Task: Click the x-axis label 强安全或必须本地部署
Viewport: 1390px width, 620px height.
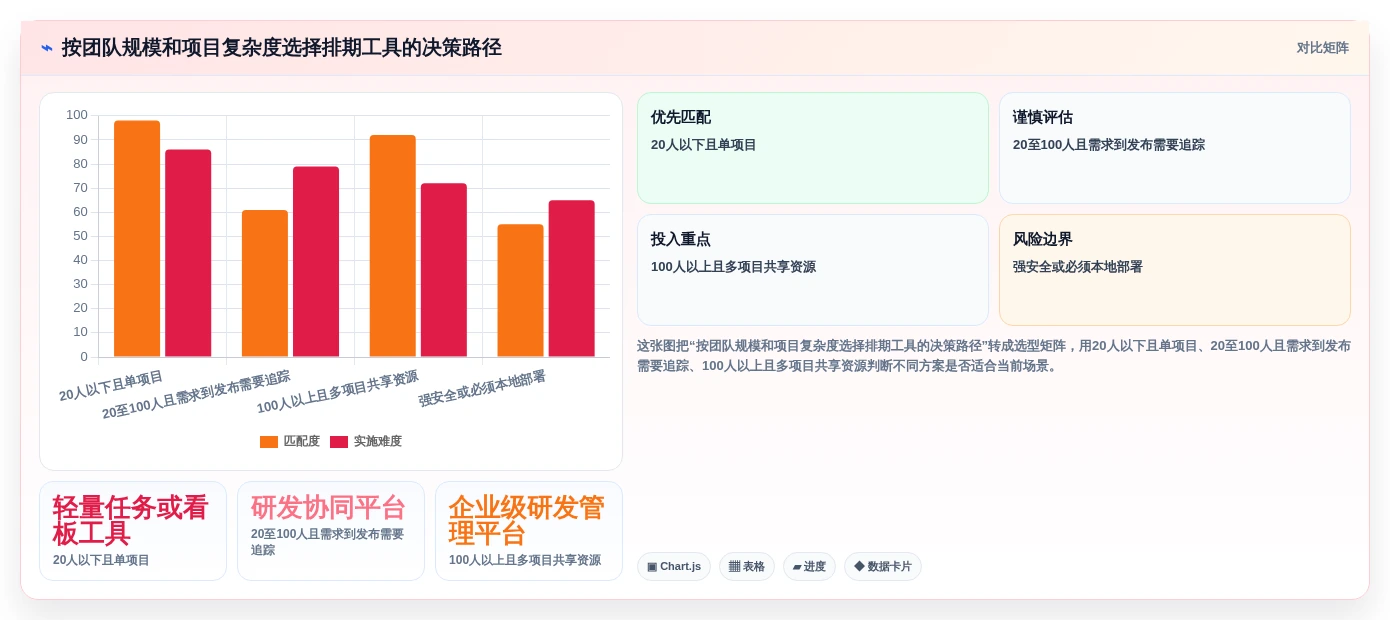Action: click(x=482, y=389)
